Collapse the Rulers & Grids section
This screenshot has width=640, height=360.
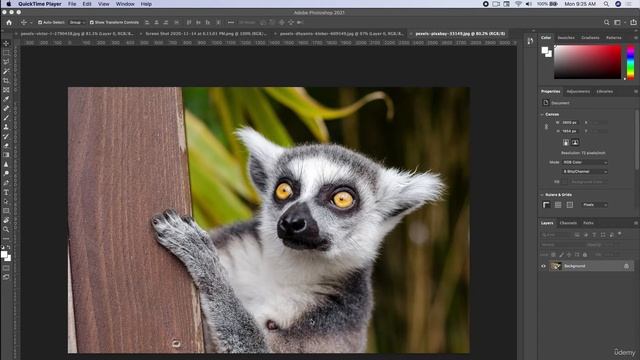(x=542, y=195)
